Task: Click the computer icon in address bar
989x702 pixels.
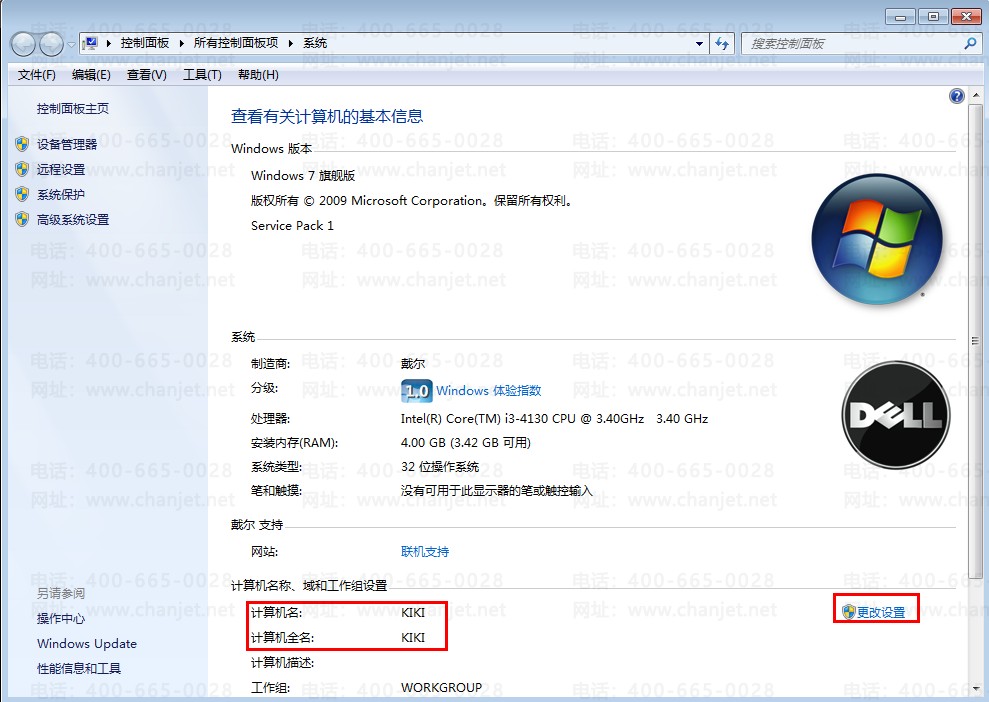Action: (91, 43)
